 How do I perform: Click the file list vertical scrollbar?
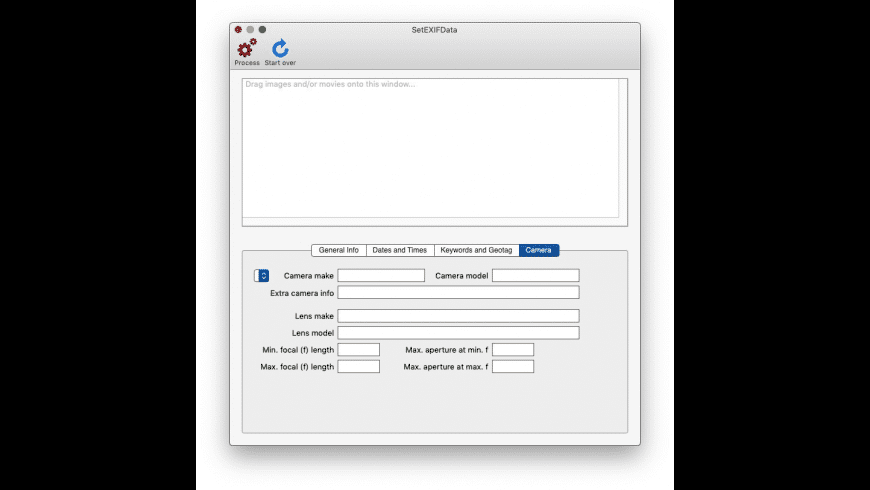coord(623,148)
